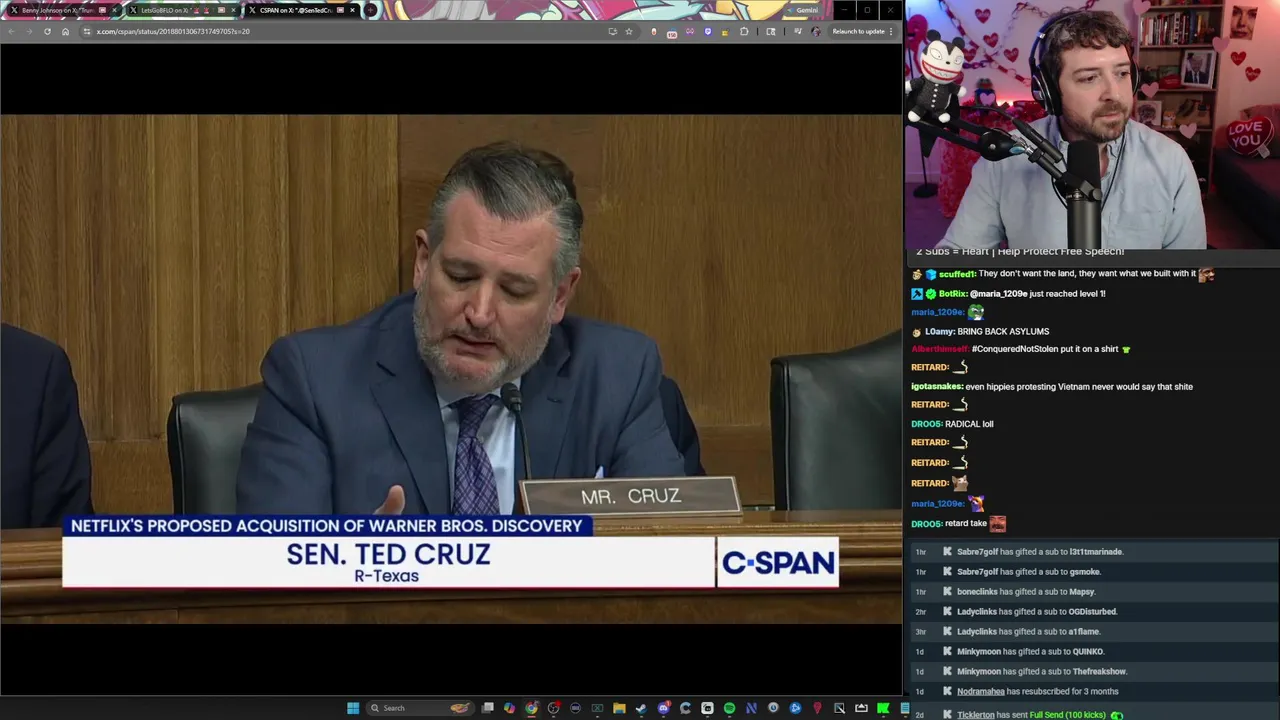1280x720 pixels.
Task: Open the browser extensions puzzle icon
Action: click(x=744, y=31)
